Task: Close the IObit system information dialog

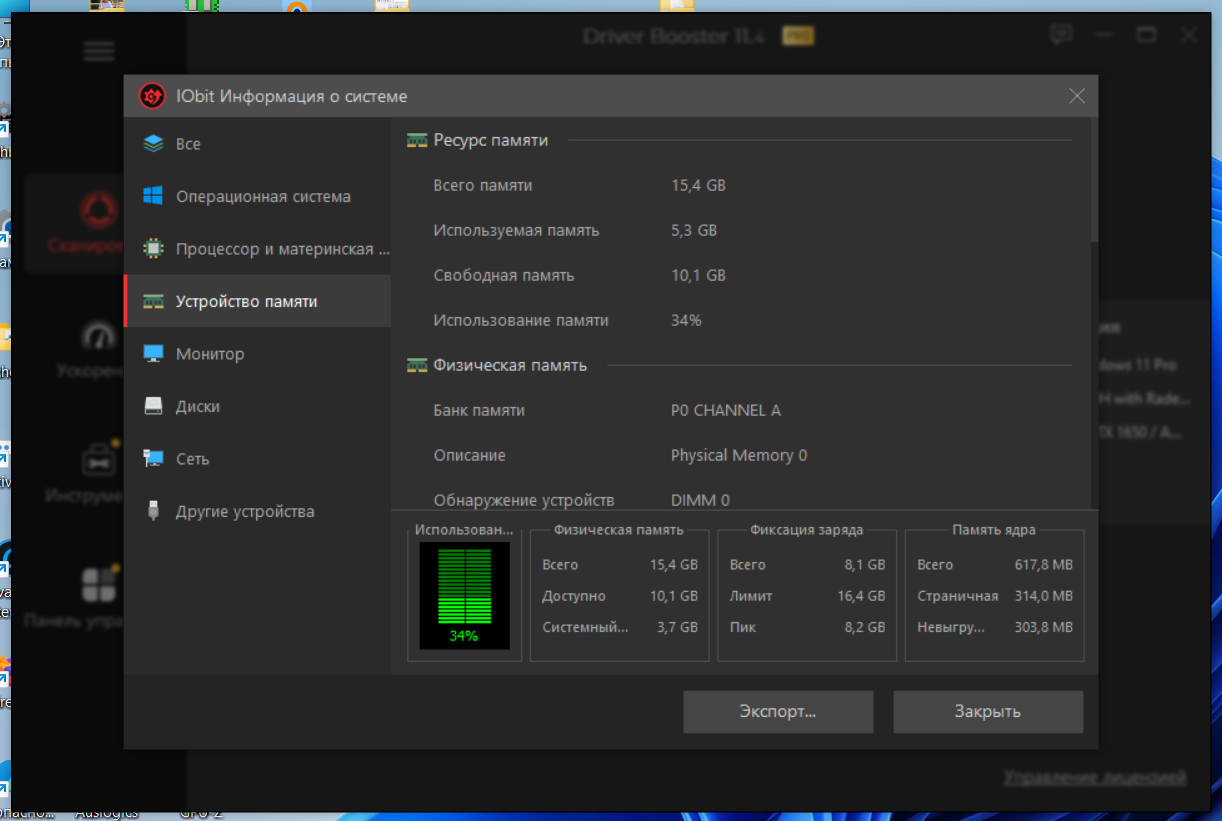Action: point(1077,96)
